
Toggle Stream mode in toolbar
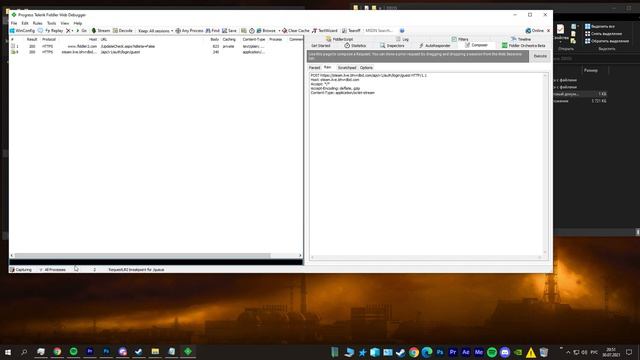click(x=100, y=31)
